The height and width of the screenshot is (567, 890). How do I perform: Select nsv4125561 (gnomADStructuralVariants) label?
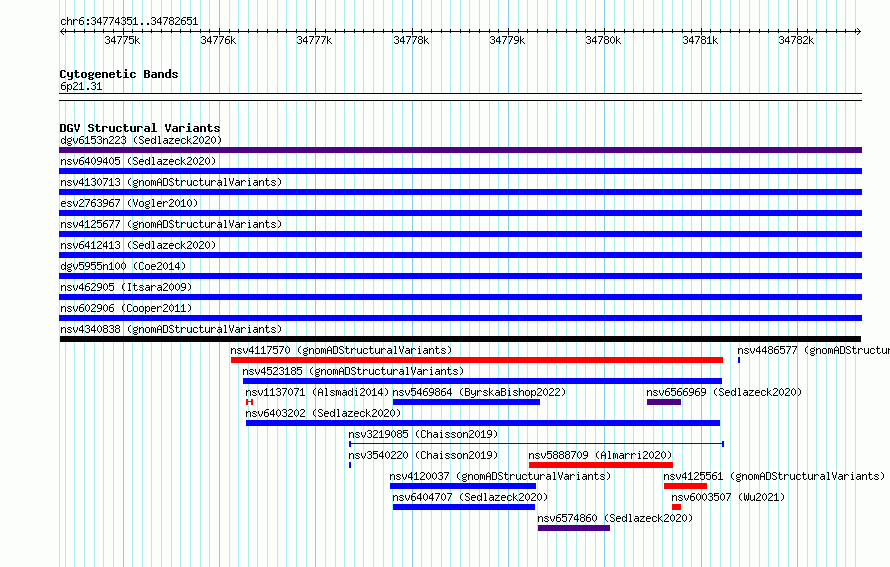point(774,476)
